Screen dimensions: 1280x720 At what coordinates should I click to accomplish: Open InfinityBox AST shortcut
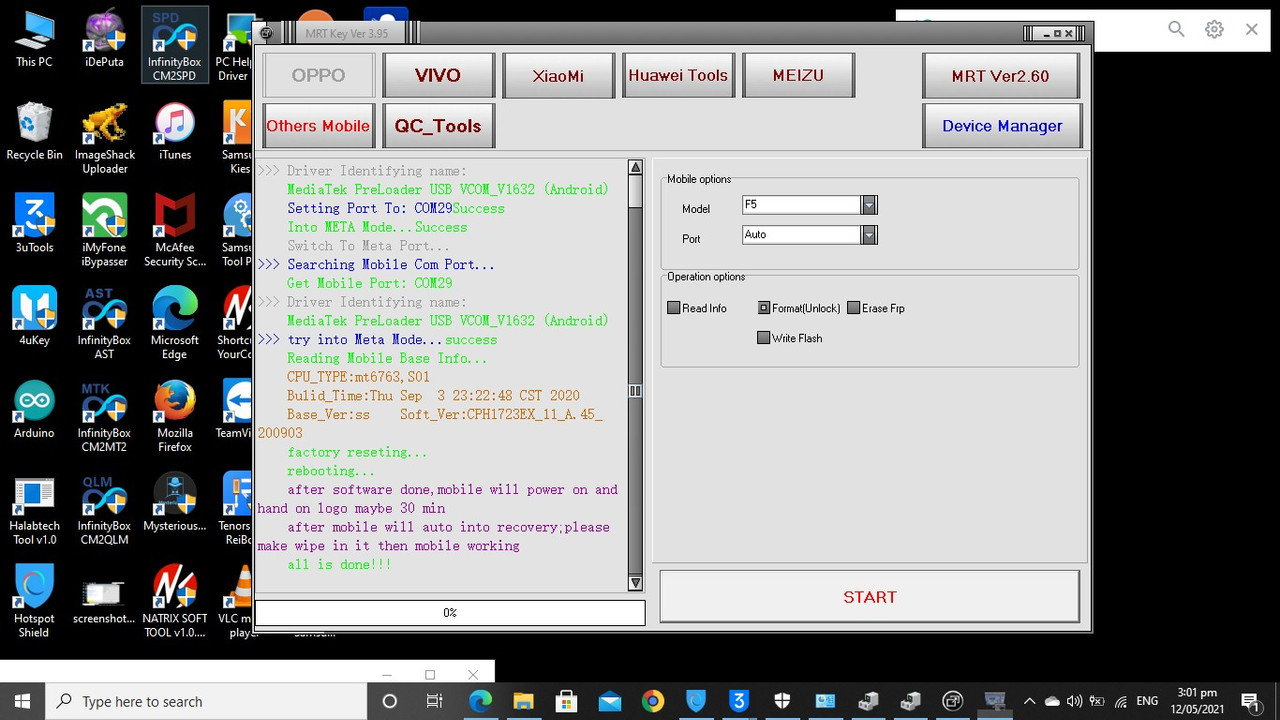[104, 323]
